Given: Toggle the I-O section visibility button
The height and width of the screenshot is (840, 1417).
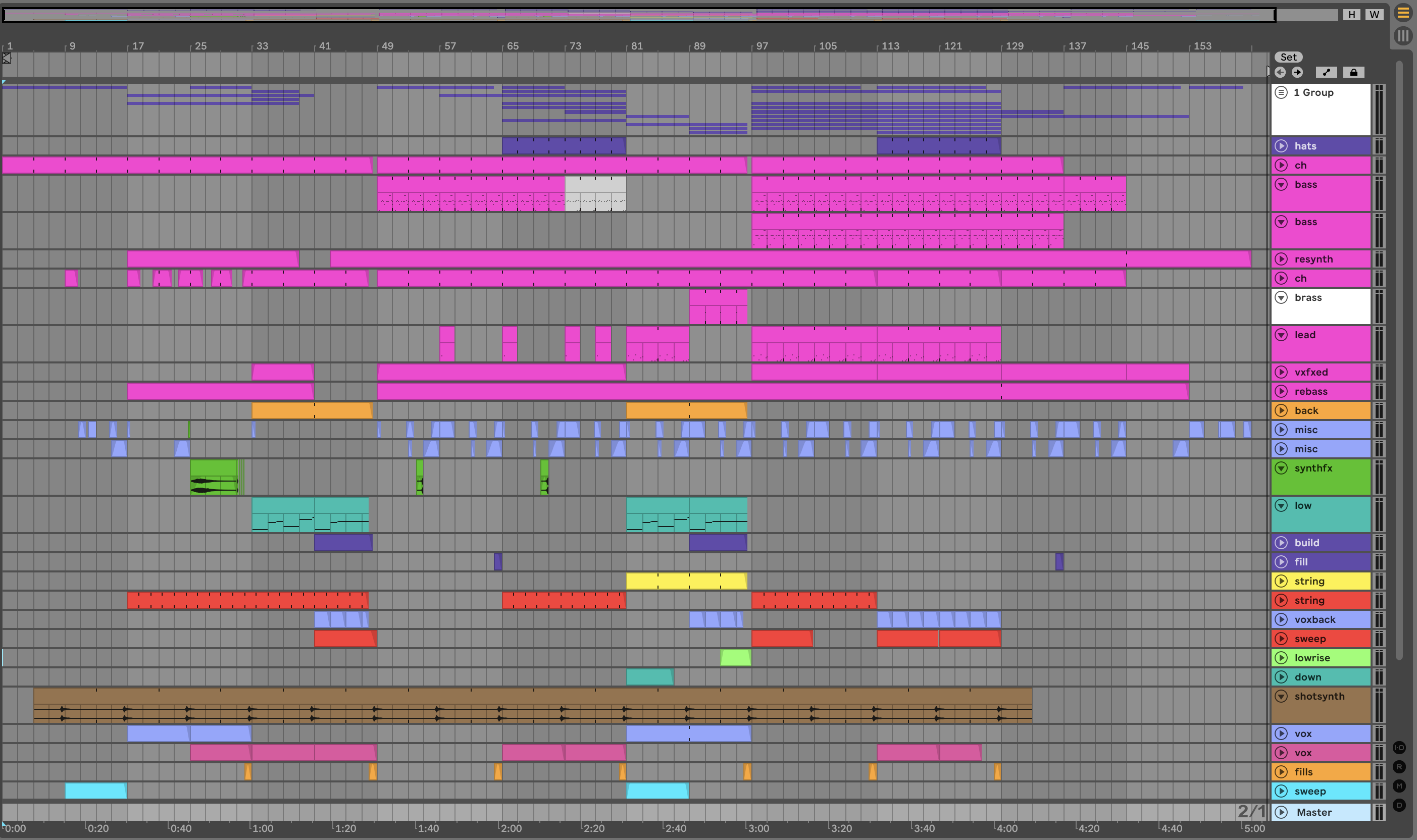Looking at the screenshot, I should point(1399,748).
